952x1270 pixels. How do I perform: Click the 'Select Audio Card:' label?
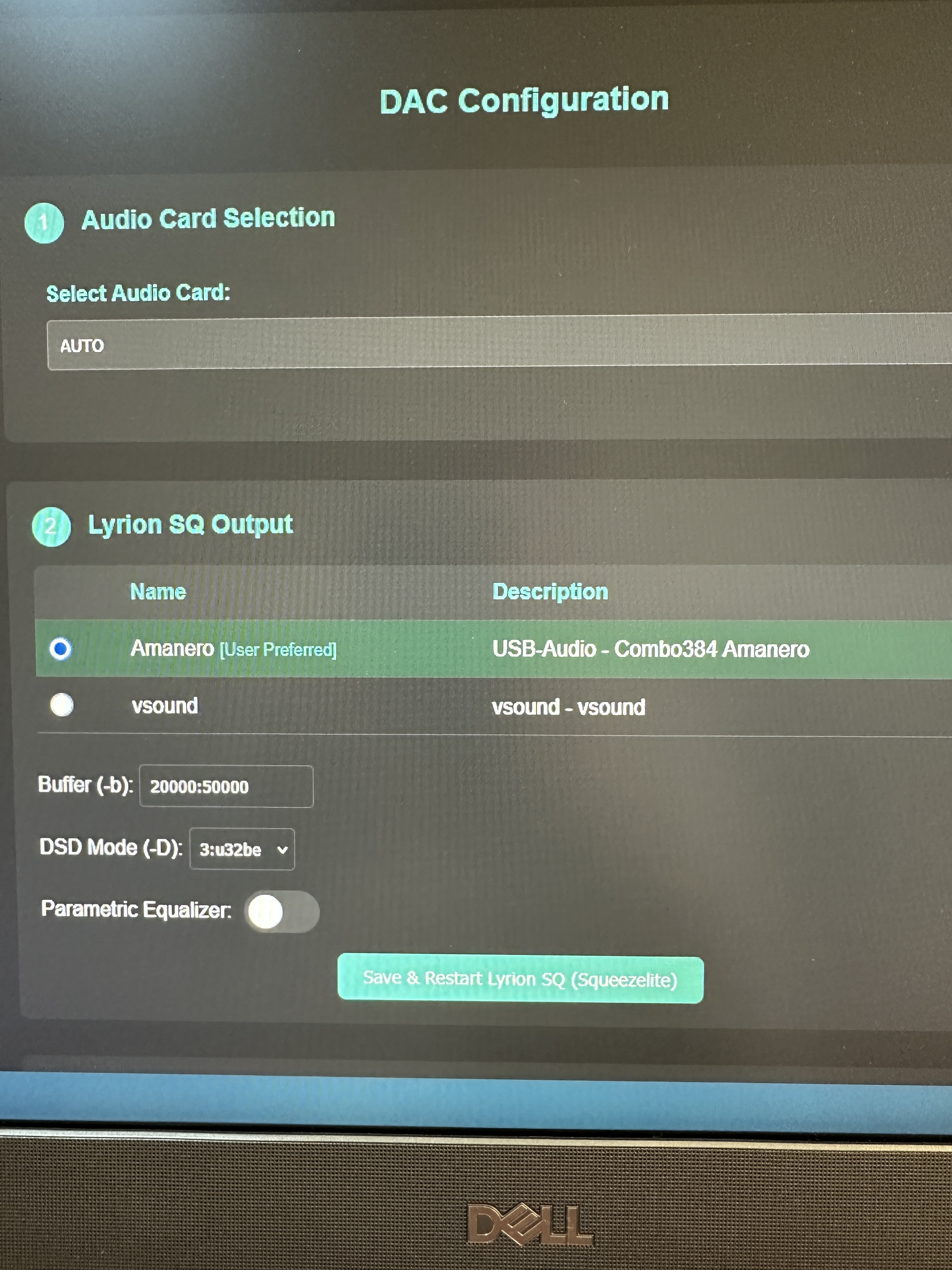(x=138, y=293)
